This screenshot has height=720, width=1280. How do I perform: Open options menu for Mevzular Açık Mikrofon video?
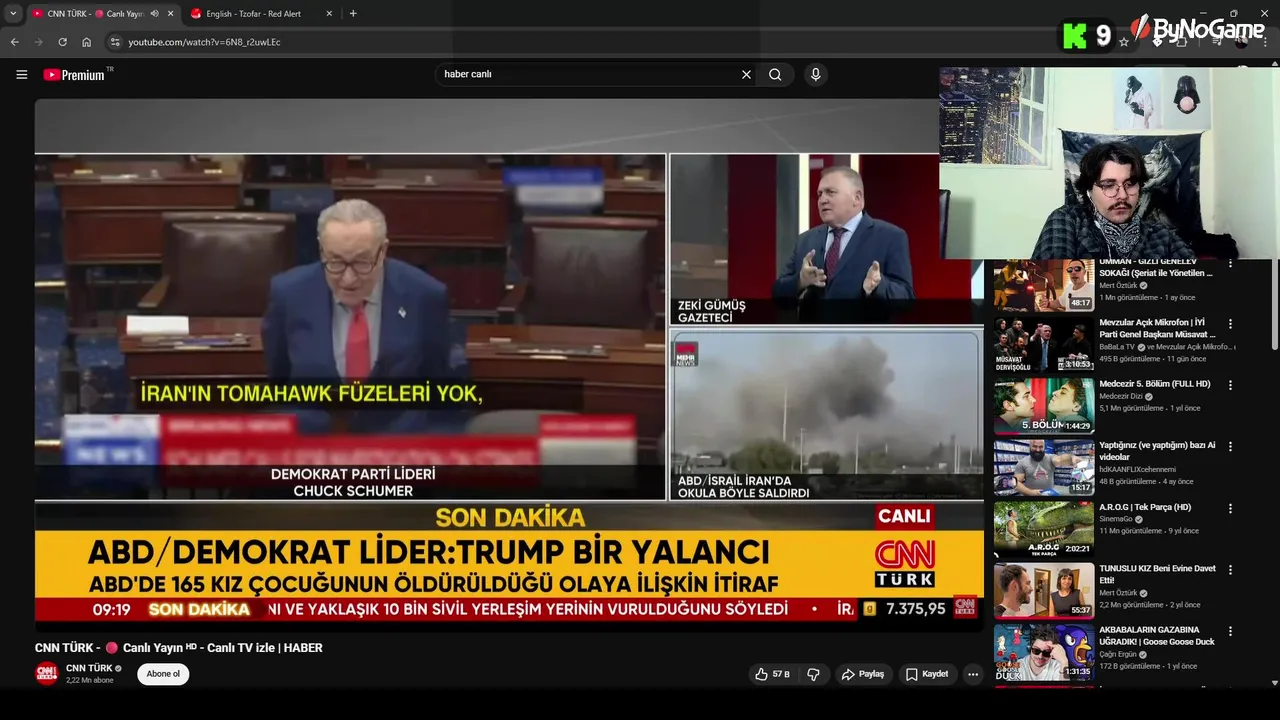pyautogui.click(x=1230, y=324)
